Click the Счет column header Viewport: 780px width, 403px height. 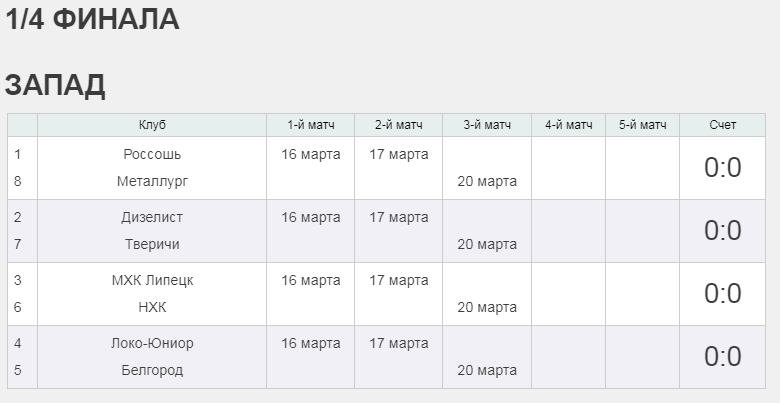[723, 125]
